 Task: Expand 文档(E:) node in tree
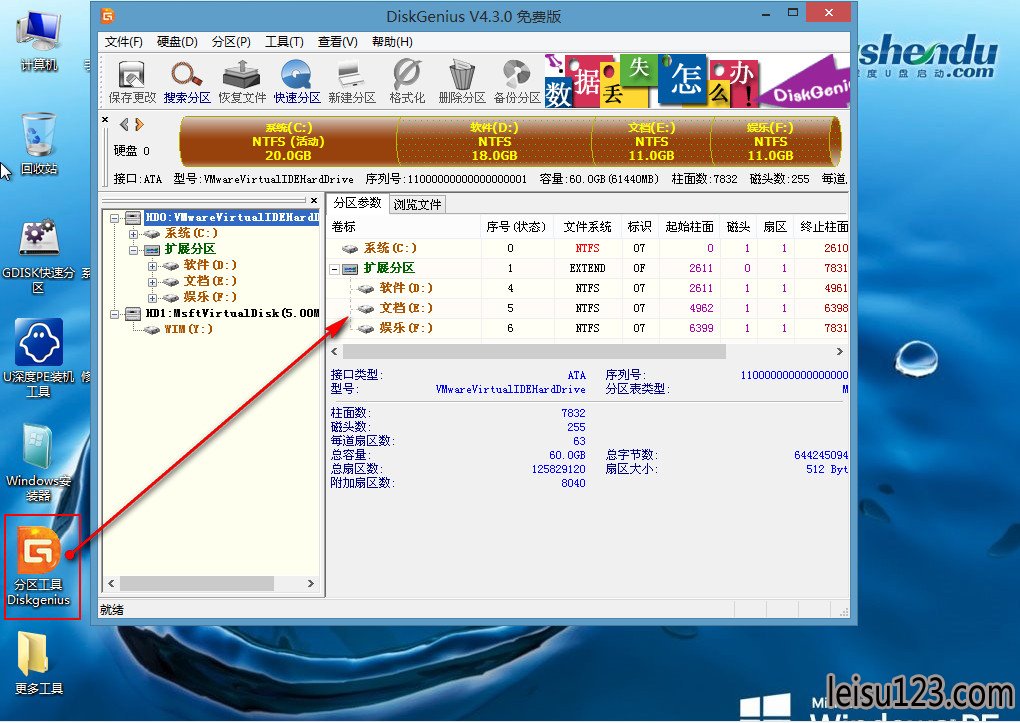152,282
